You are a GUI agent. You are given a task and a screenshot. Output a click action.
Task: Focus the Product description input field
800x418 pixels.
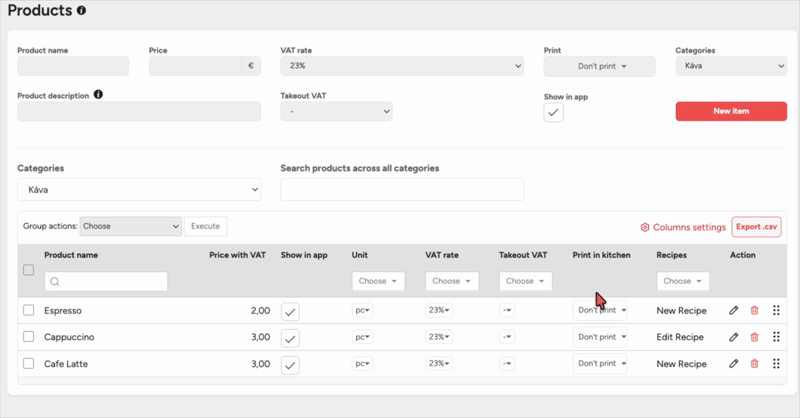[139, 111]
